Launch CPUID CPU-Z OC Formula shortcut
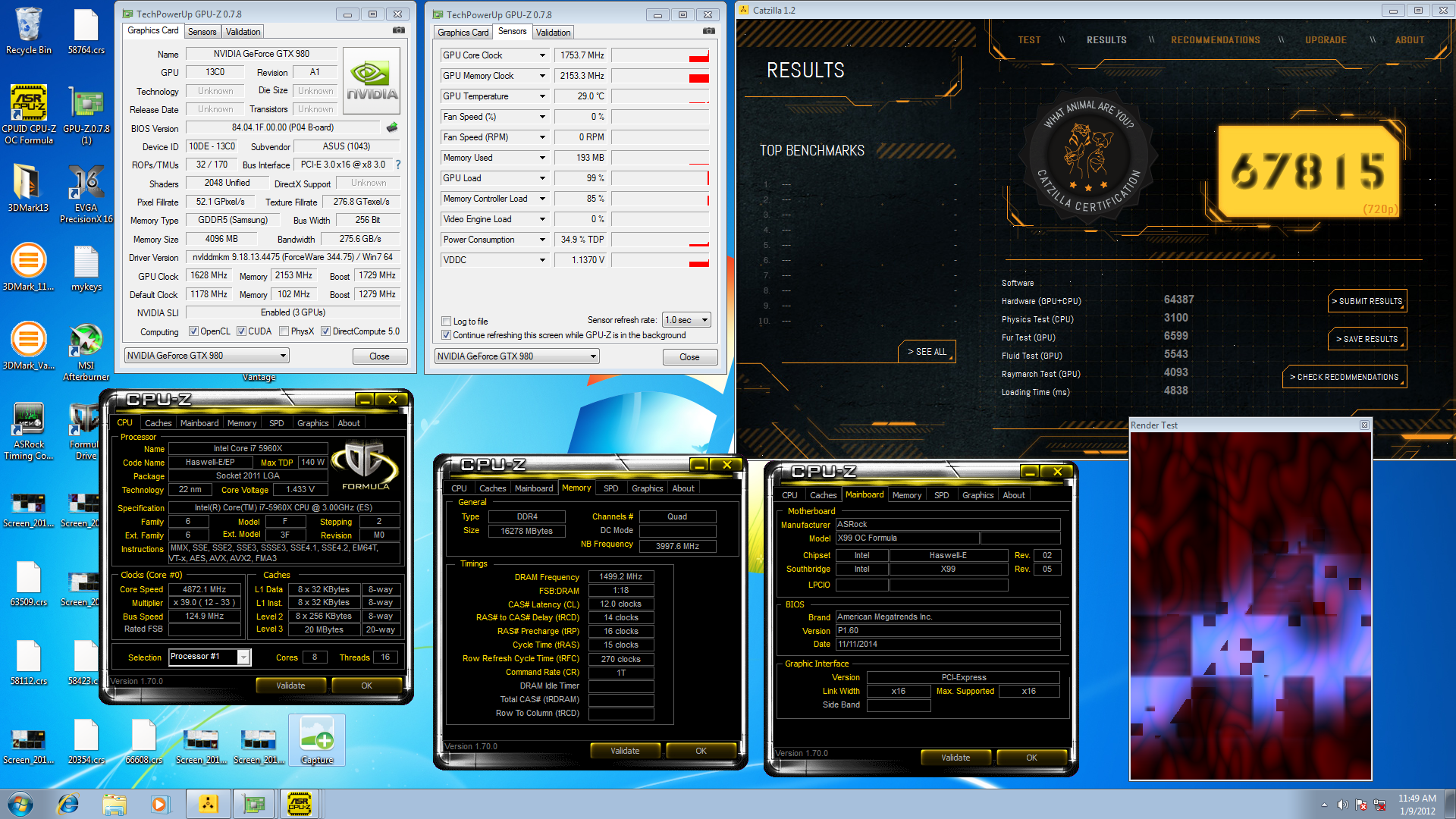 (28, 114)
